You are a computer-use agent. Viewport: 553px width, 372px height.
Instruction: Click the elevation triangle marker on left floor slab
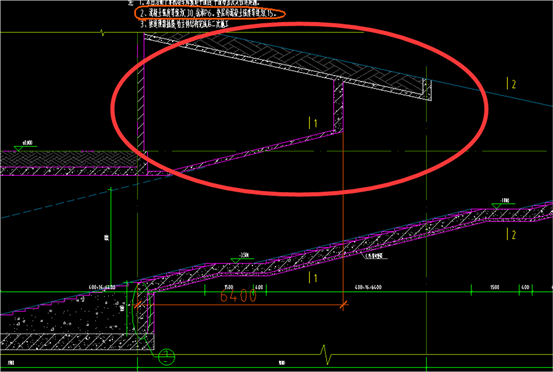click(x=18, y=148)
